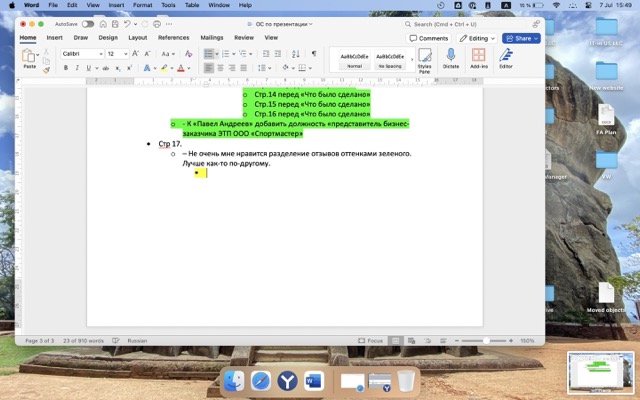Apply italic formatting
640x400 pixels.
(x=76, y=68)
